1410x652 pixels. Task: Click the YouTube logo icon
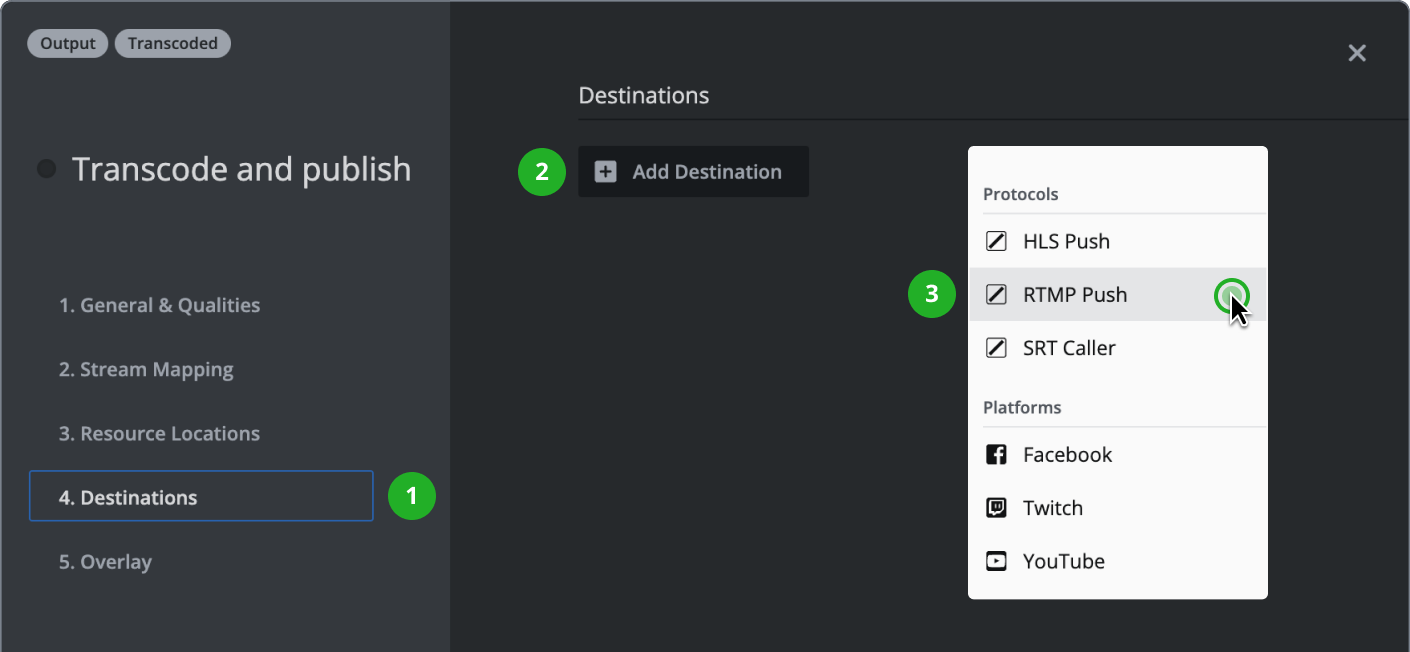coord(996,561)
